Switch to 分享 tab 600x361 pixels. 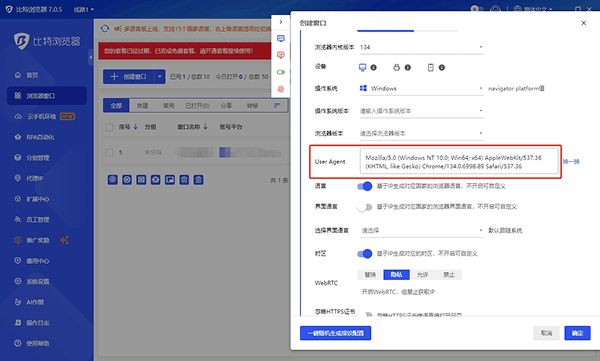[x=226, y=106]
